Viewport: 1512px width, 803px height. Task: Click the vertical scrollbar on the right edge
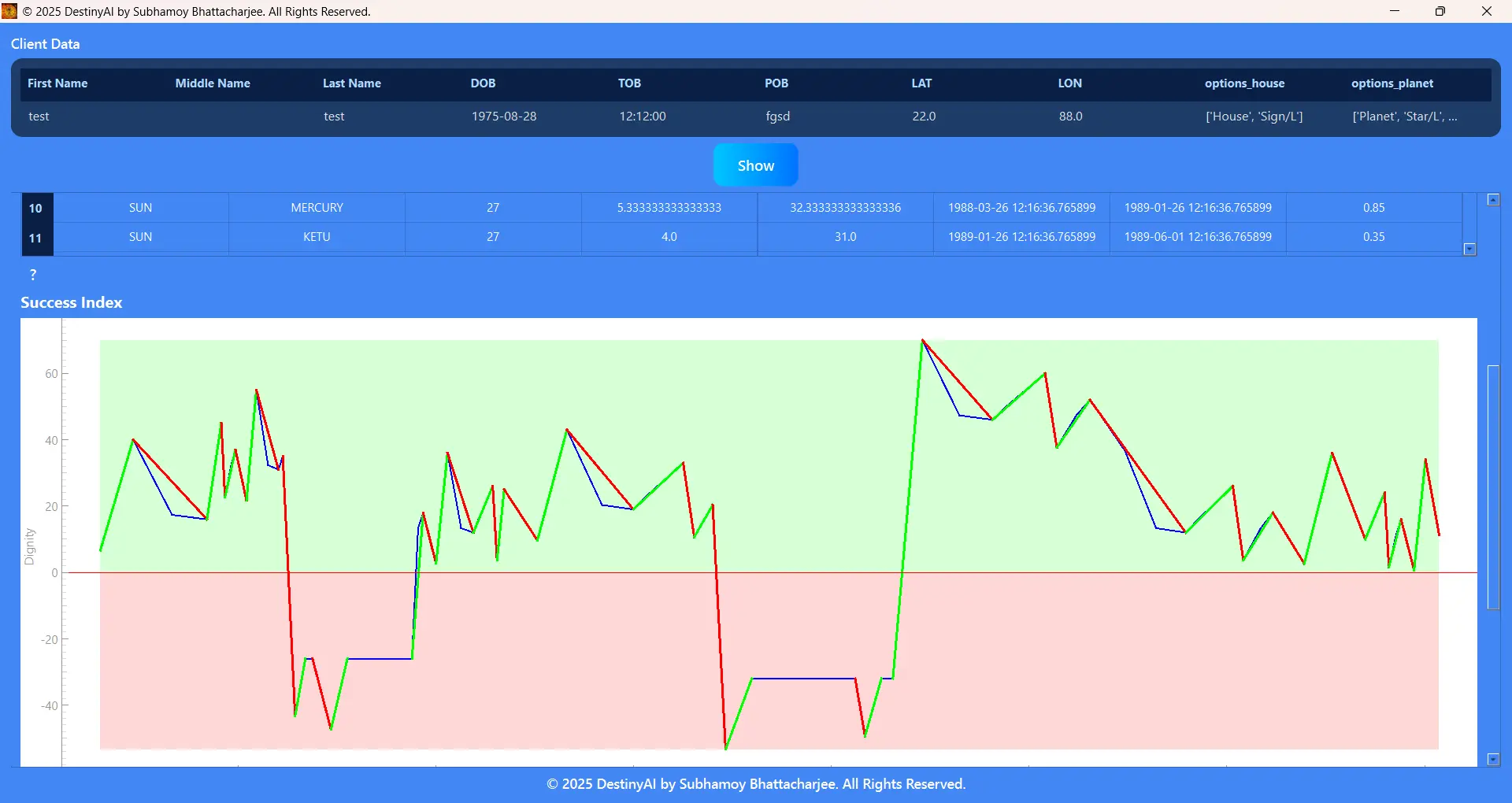(x=1493, y=488)
